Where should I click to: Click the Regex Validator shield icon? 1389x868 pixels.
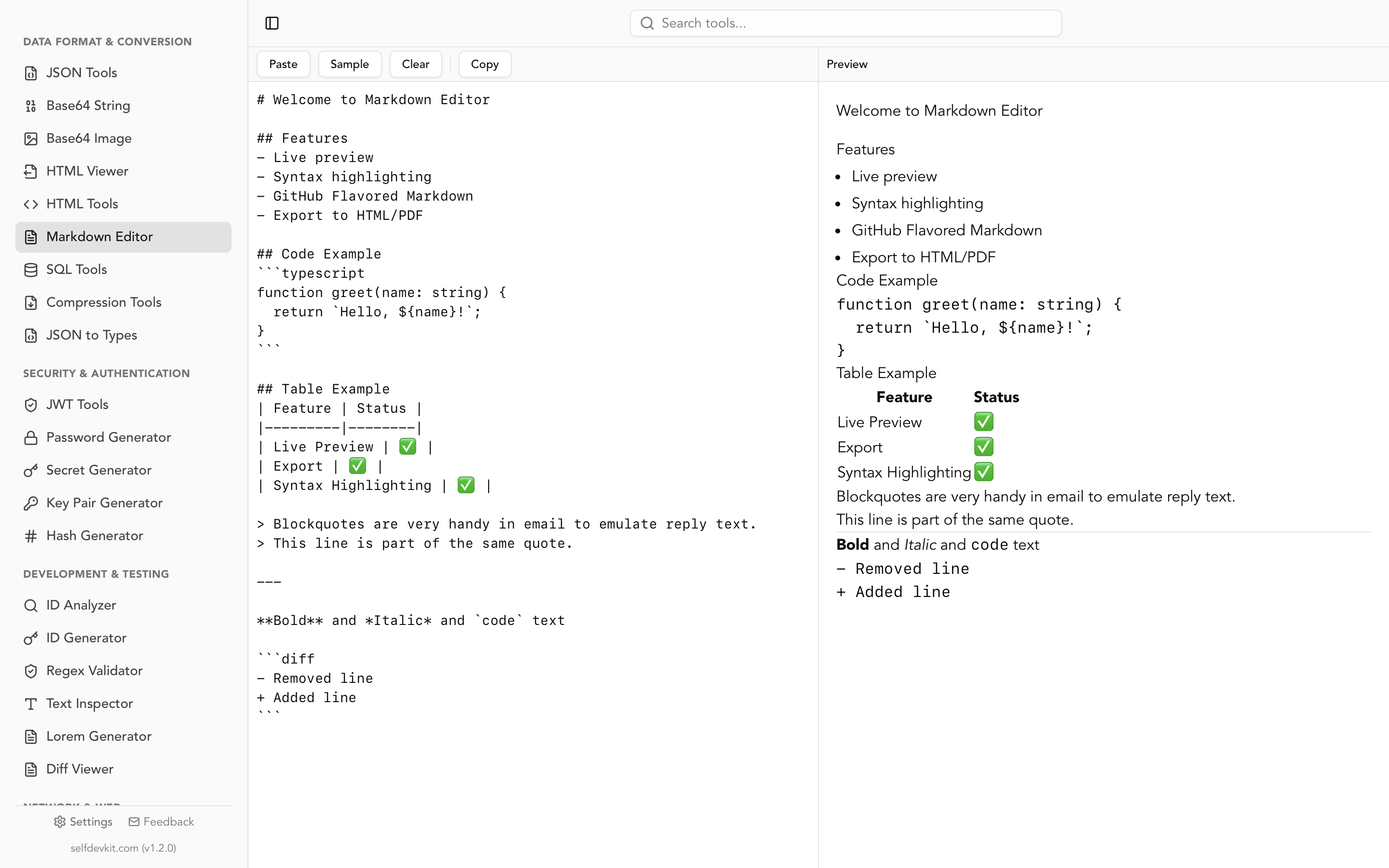coord(31,670)
